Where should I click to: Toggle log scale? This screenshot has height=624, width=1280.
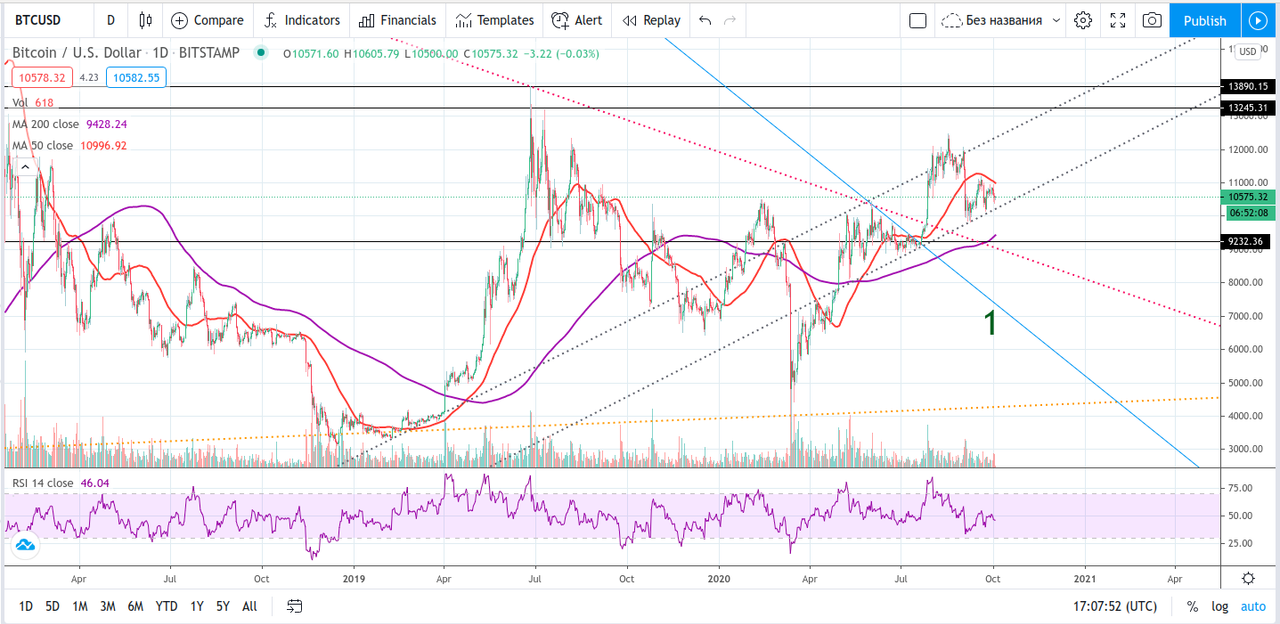[x=1220, y=607]
